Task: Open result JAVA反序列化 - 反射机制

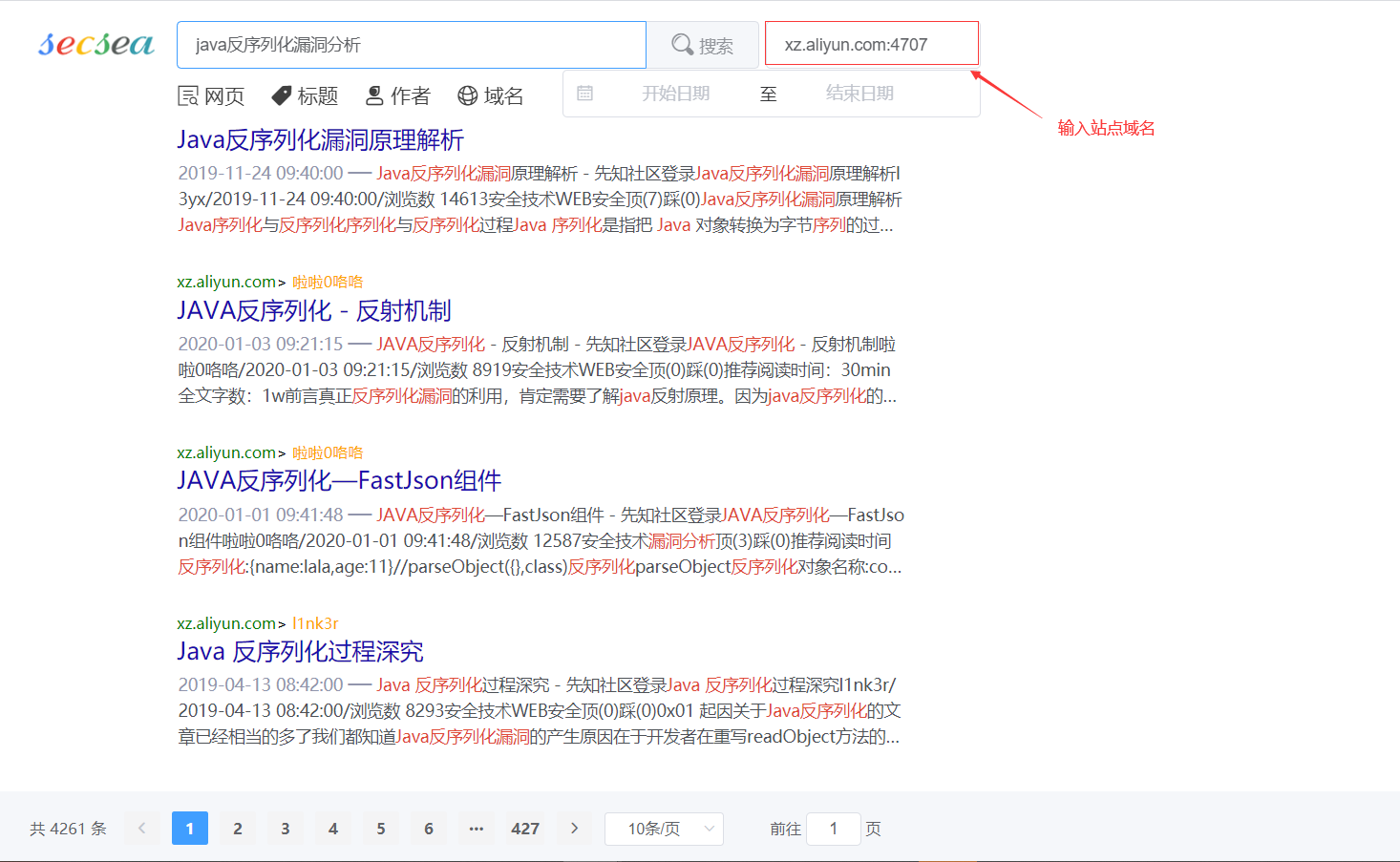Action: (x=314, y=311)
